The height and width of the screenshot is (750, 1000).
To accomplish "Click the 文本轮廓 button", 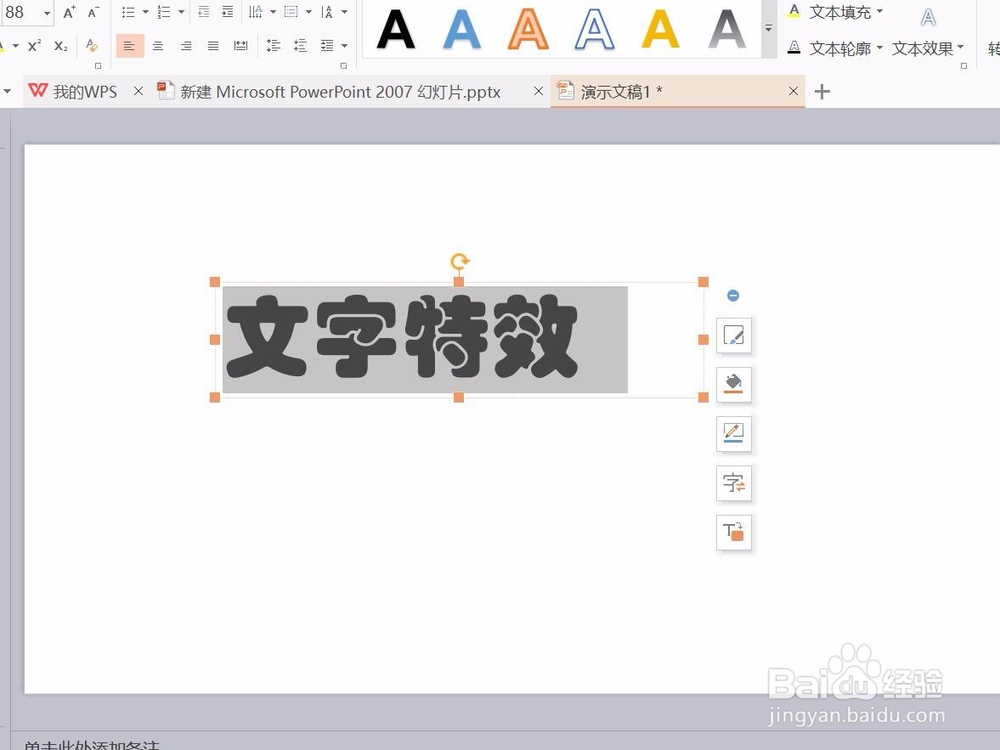I will point(841,48).
